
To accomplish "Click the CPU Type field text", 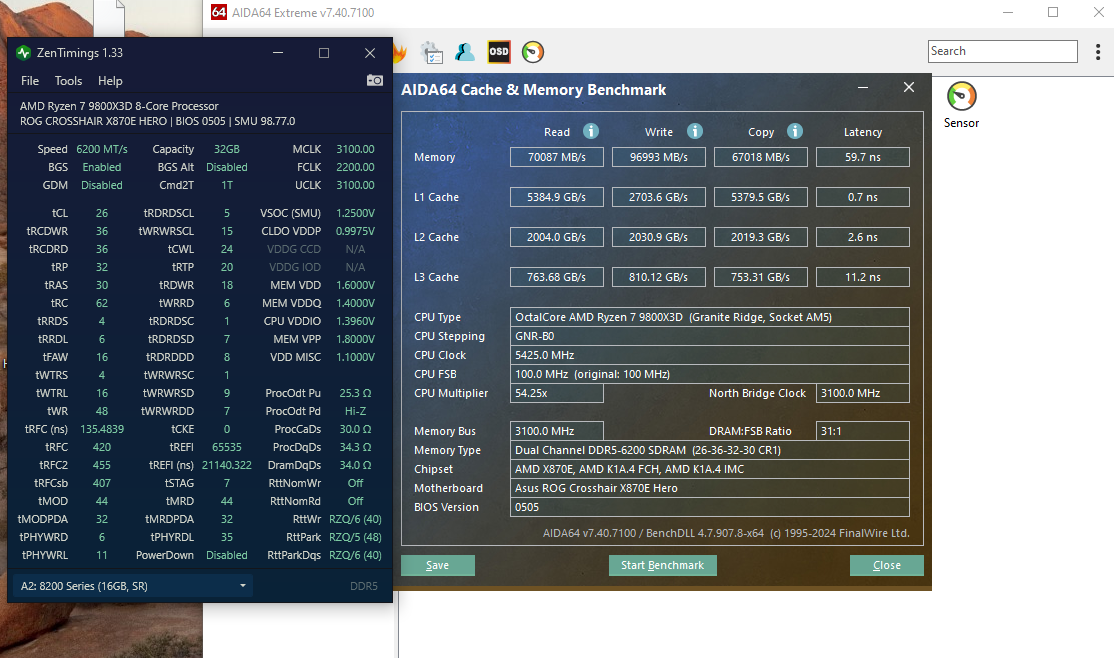I will (710, 317).
